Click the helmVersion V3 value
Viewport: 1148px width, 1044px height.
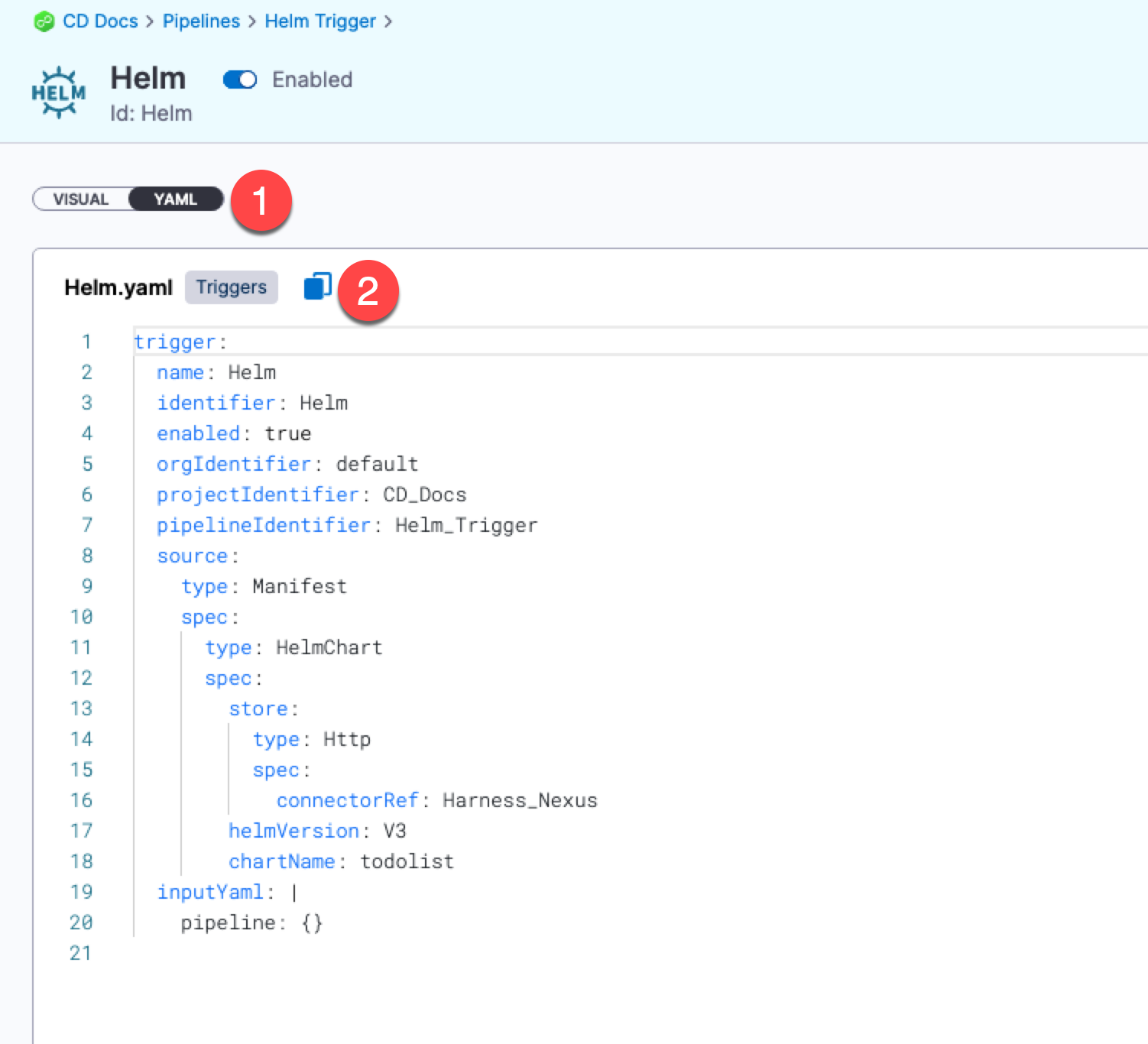(x=394, y=831)
